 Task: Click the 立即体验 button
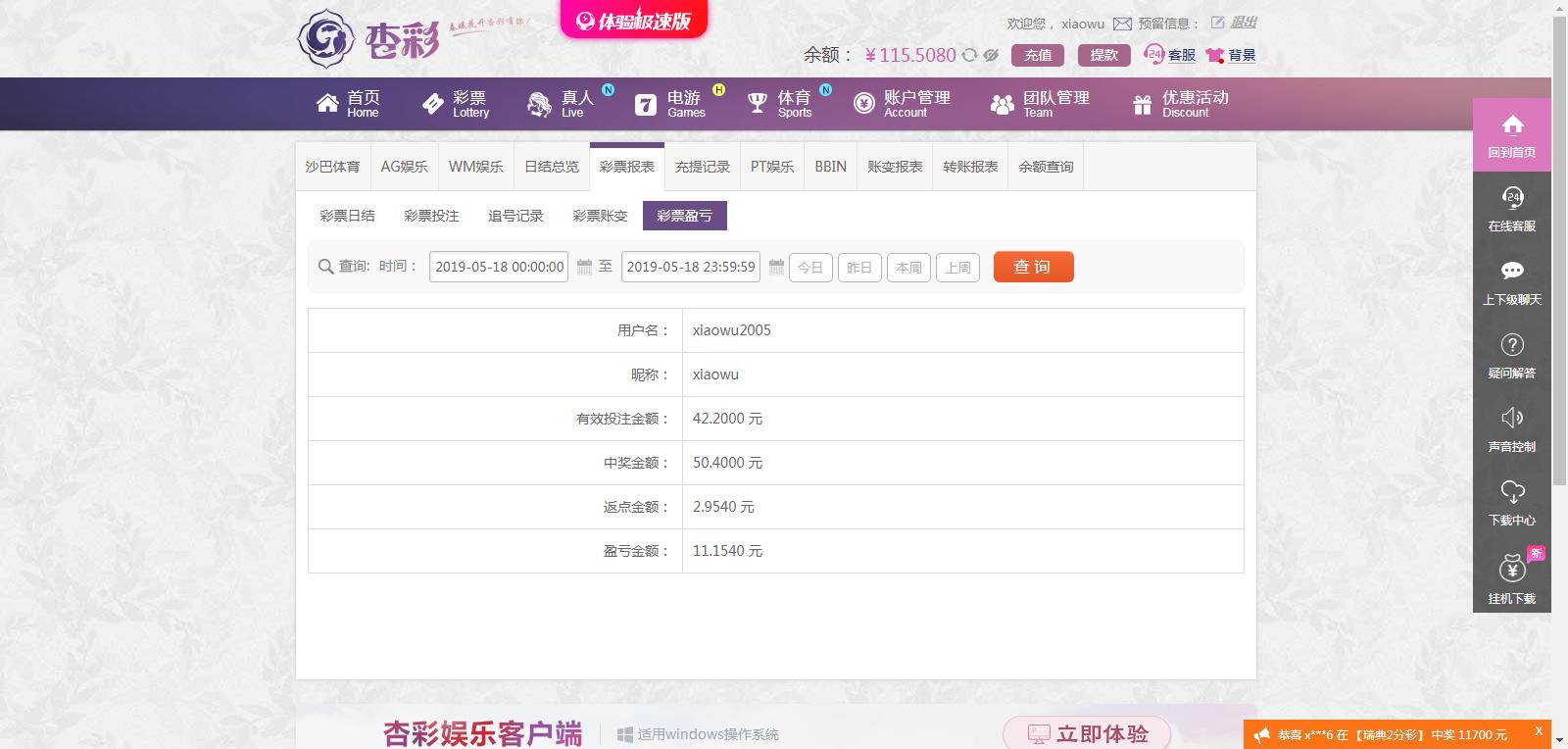[1088, 733]
